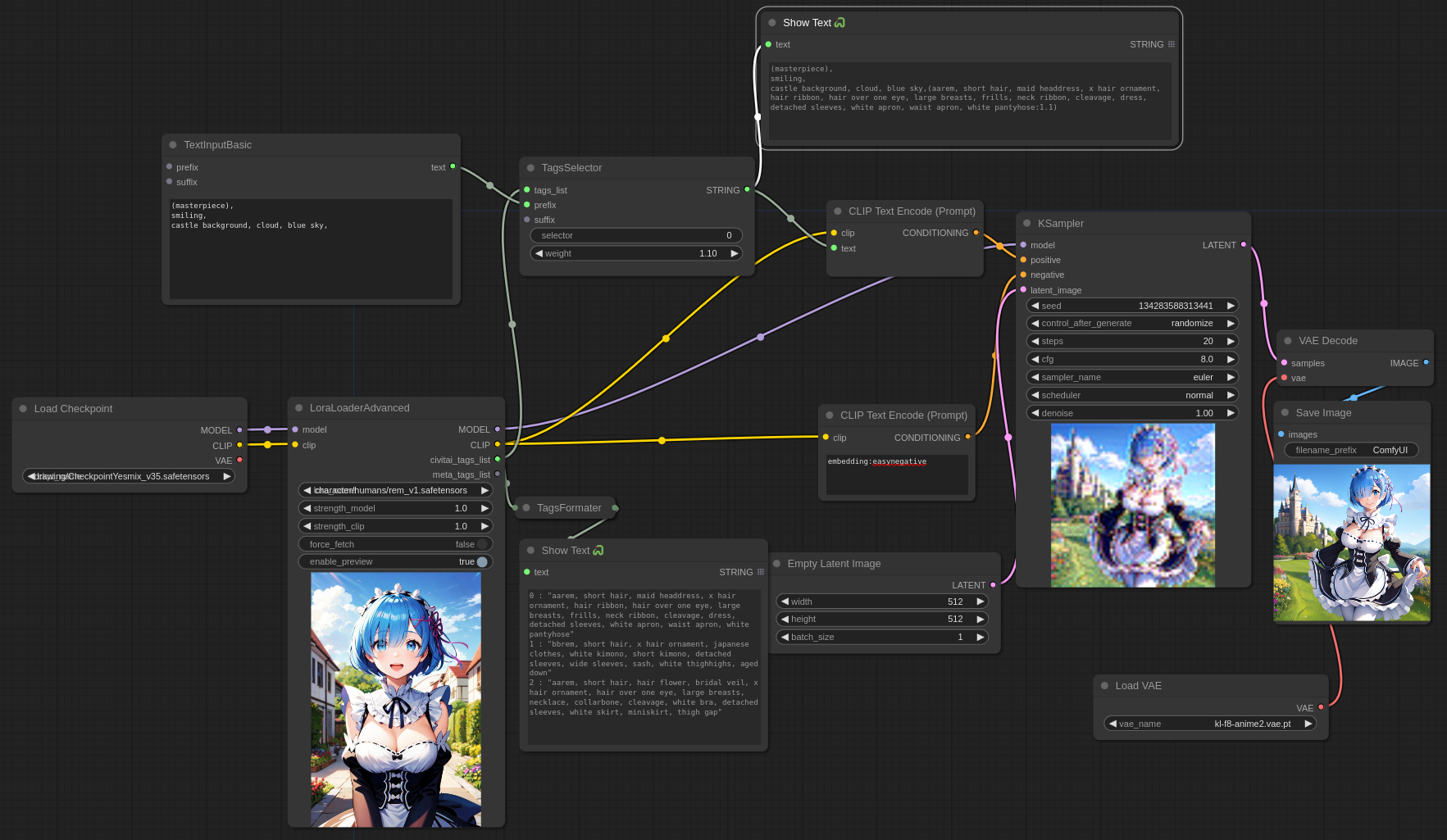Collapse the TagsSelector node using its title dot
The height and width of the screenshot is (840, 1447).
(530, 168)
